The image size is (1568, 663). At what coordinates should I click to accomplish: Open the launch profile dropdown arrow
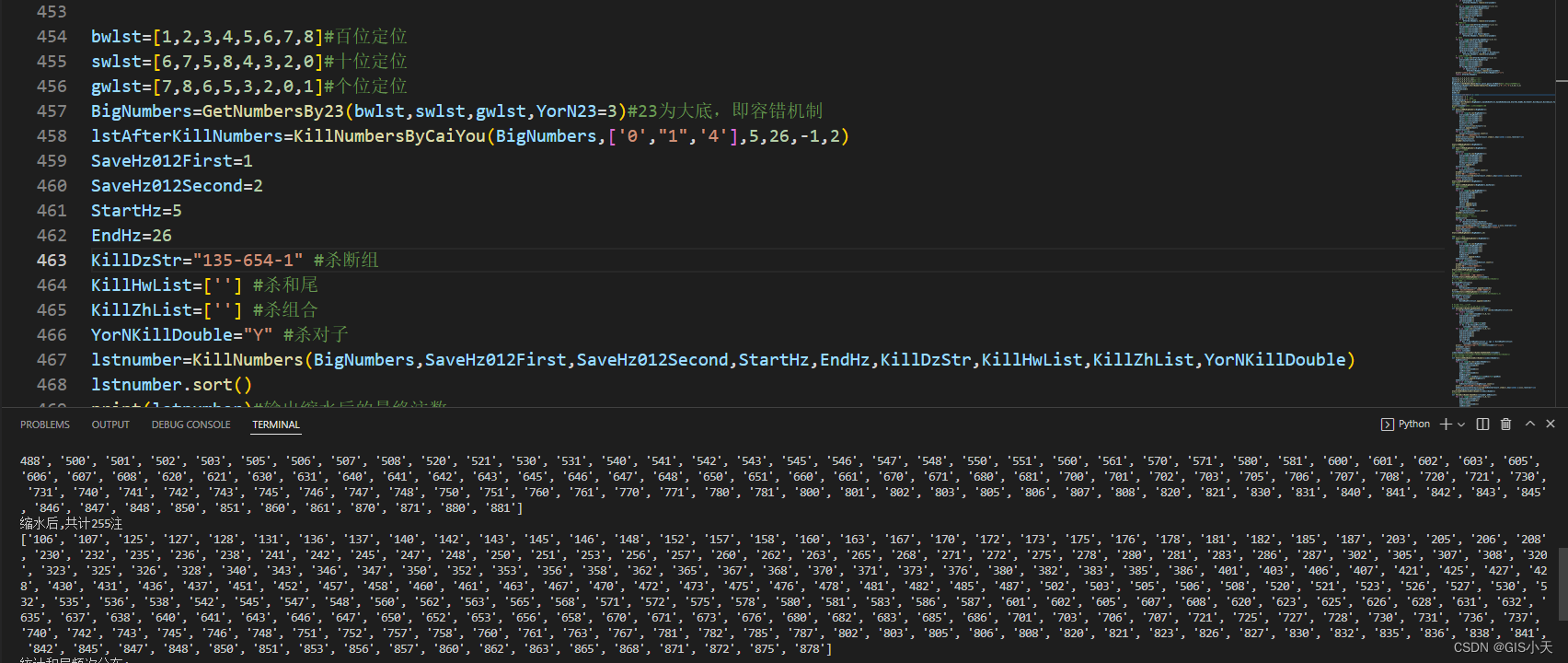coord(1461,425)
